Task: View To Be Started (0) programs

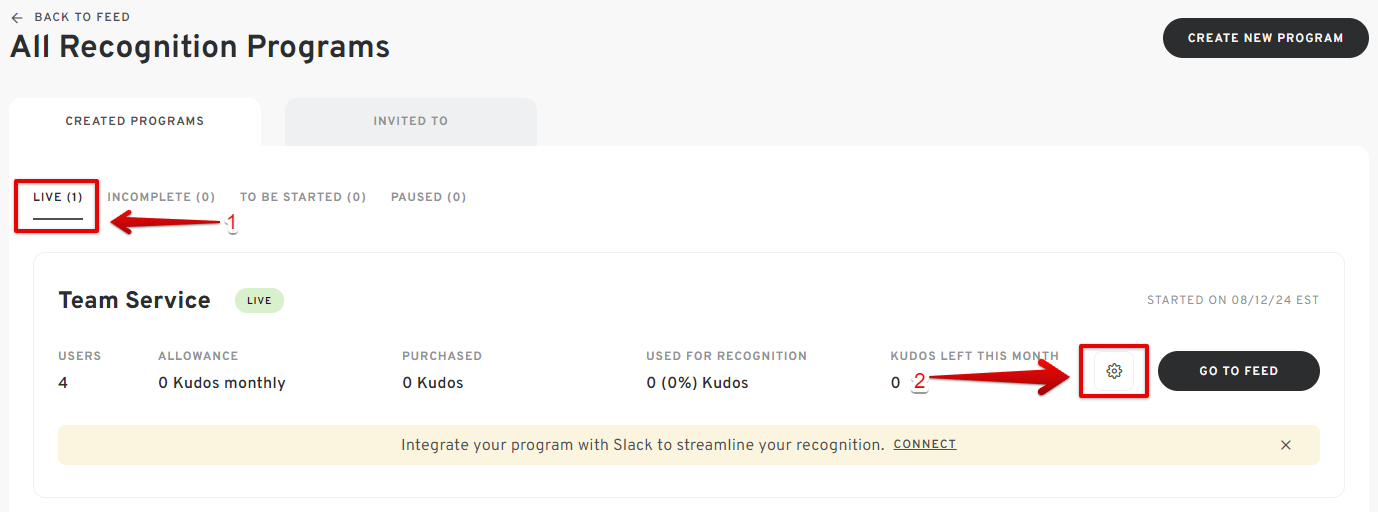Action: click(x=303, y=198)
